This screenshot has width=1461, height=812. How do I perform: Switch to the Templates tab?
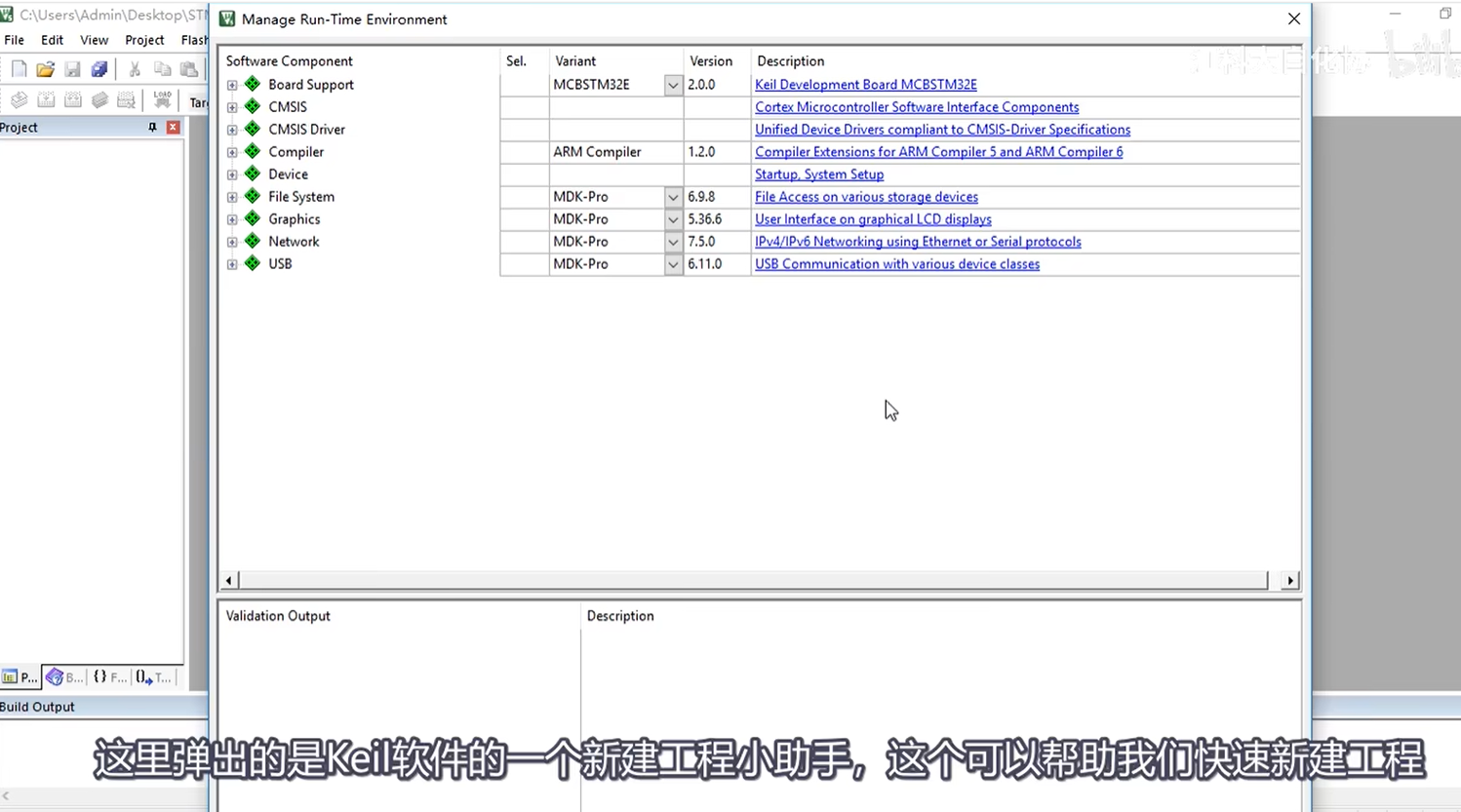click(x=153, y=677)
